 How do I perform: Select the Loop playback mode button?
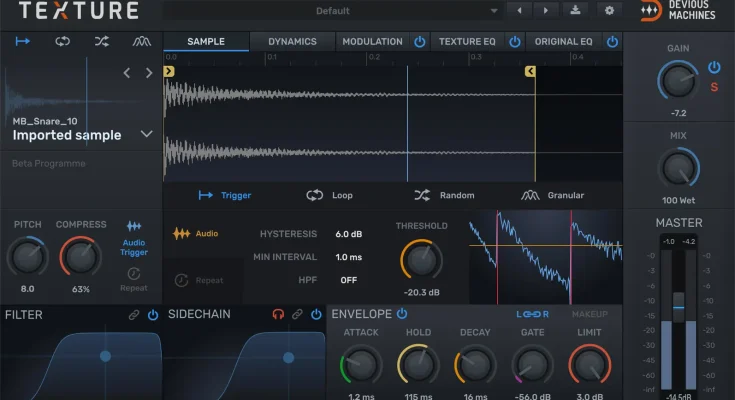329,195
